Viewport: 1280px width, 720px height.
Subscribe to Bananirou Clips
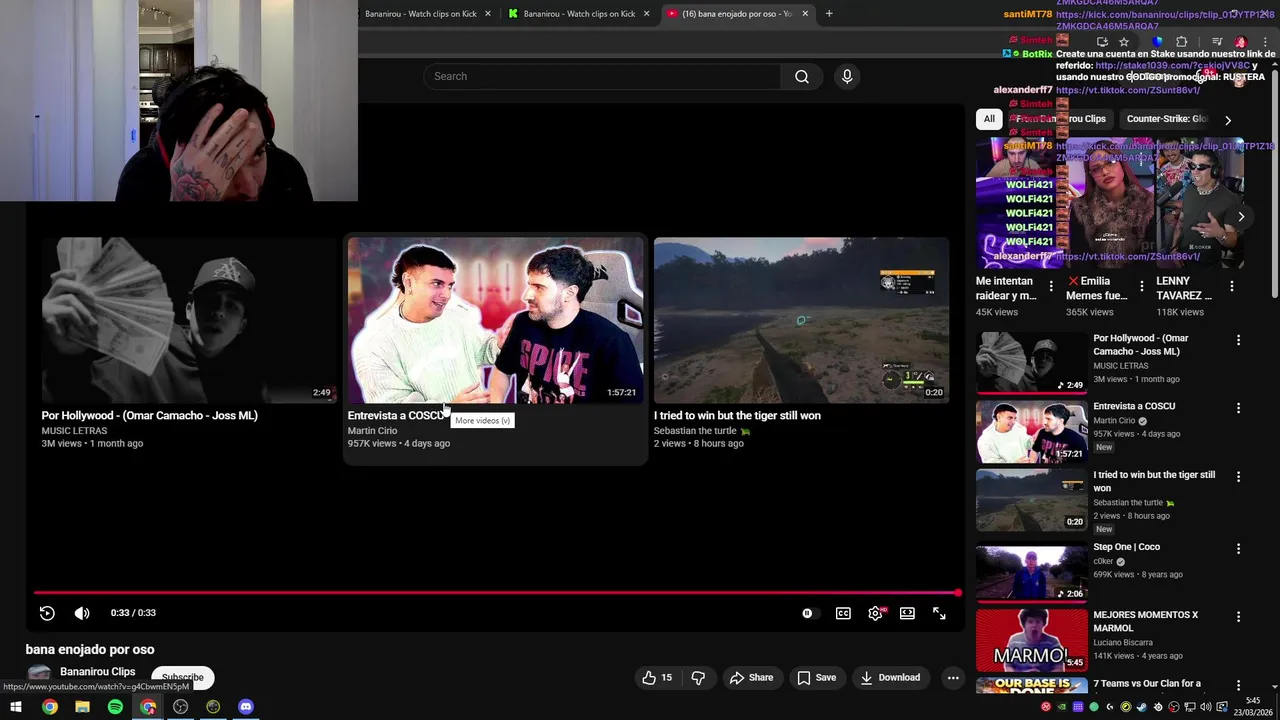pyautogui.click(x=182, y=677)
